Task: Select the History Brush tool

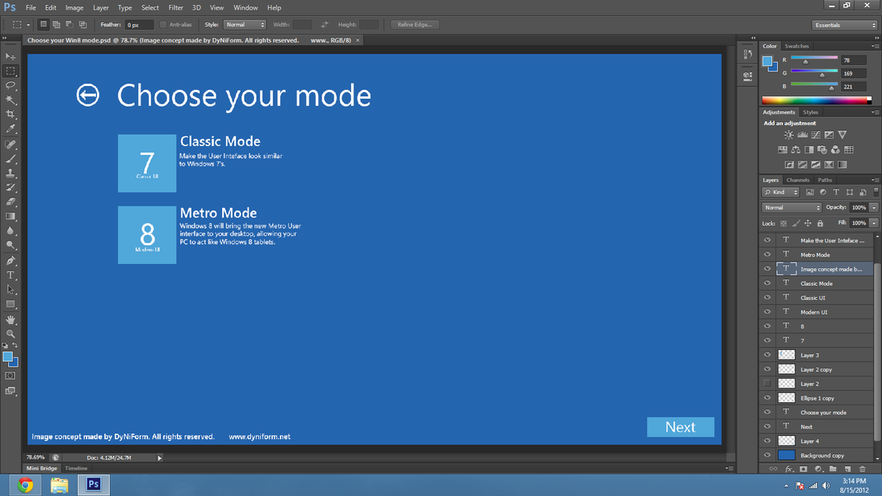Action: pyautogui.click(x=11, y=188)
